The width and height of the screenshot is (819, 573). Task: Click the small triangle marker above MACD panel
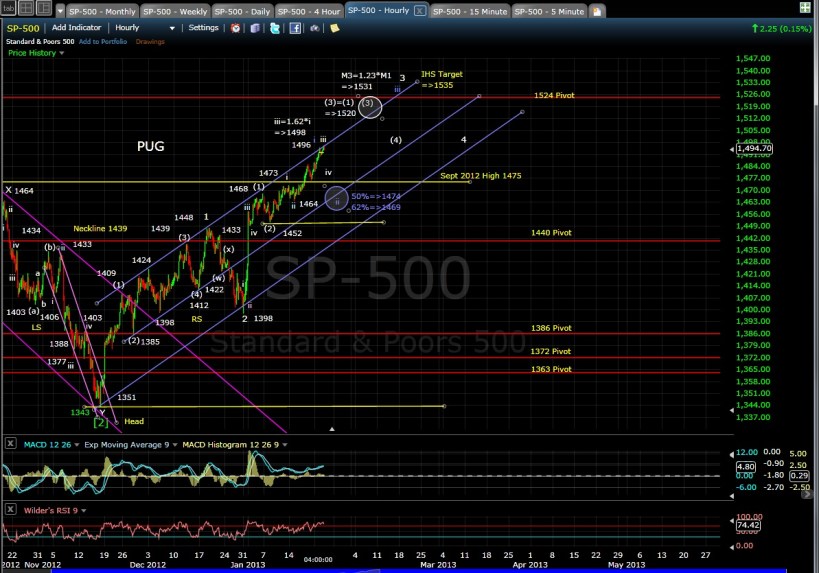[332, 429]
